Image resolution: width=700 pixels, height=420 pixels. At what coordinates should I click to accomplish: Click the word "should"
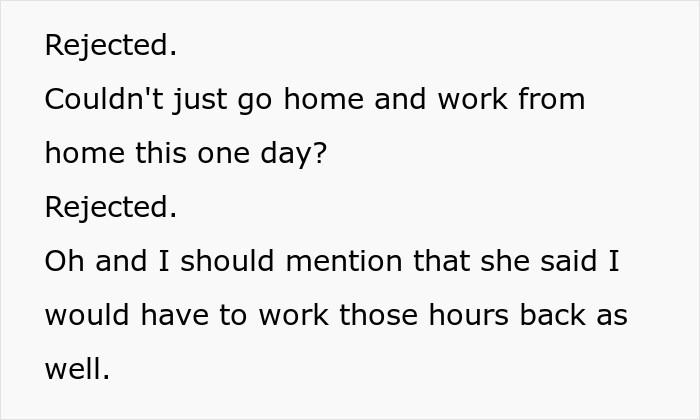[x=227, y=261]
